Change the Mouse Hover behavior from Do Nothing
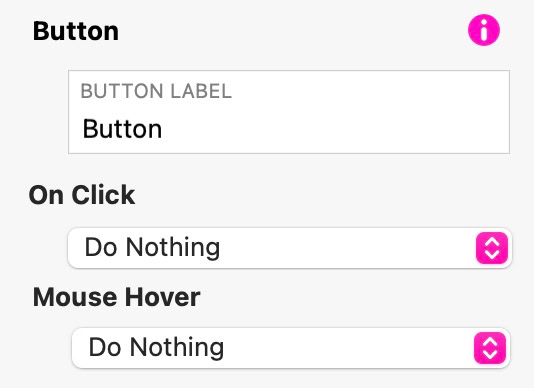This screenshot has height=388, width=534. tap(291, 348)
